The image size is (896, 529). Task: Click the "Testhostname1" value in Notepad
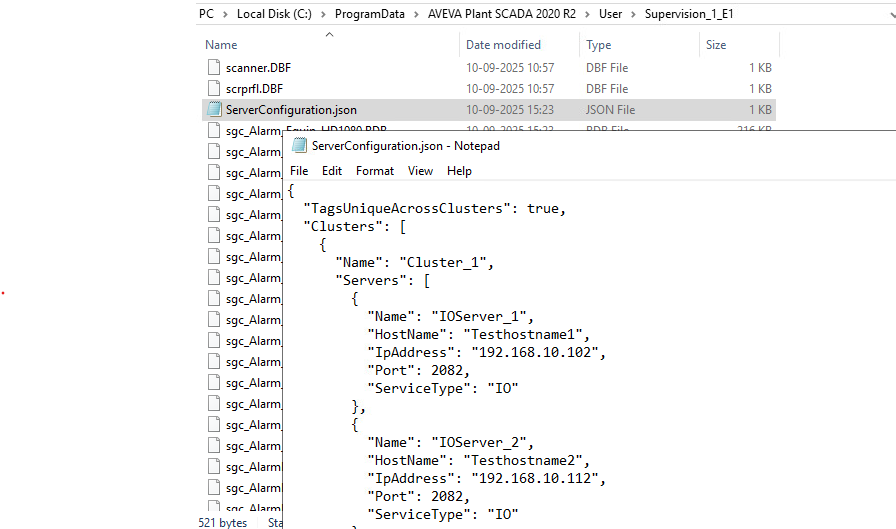click(x=523, y=334)
